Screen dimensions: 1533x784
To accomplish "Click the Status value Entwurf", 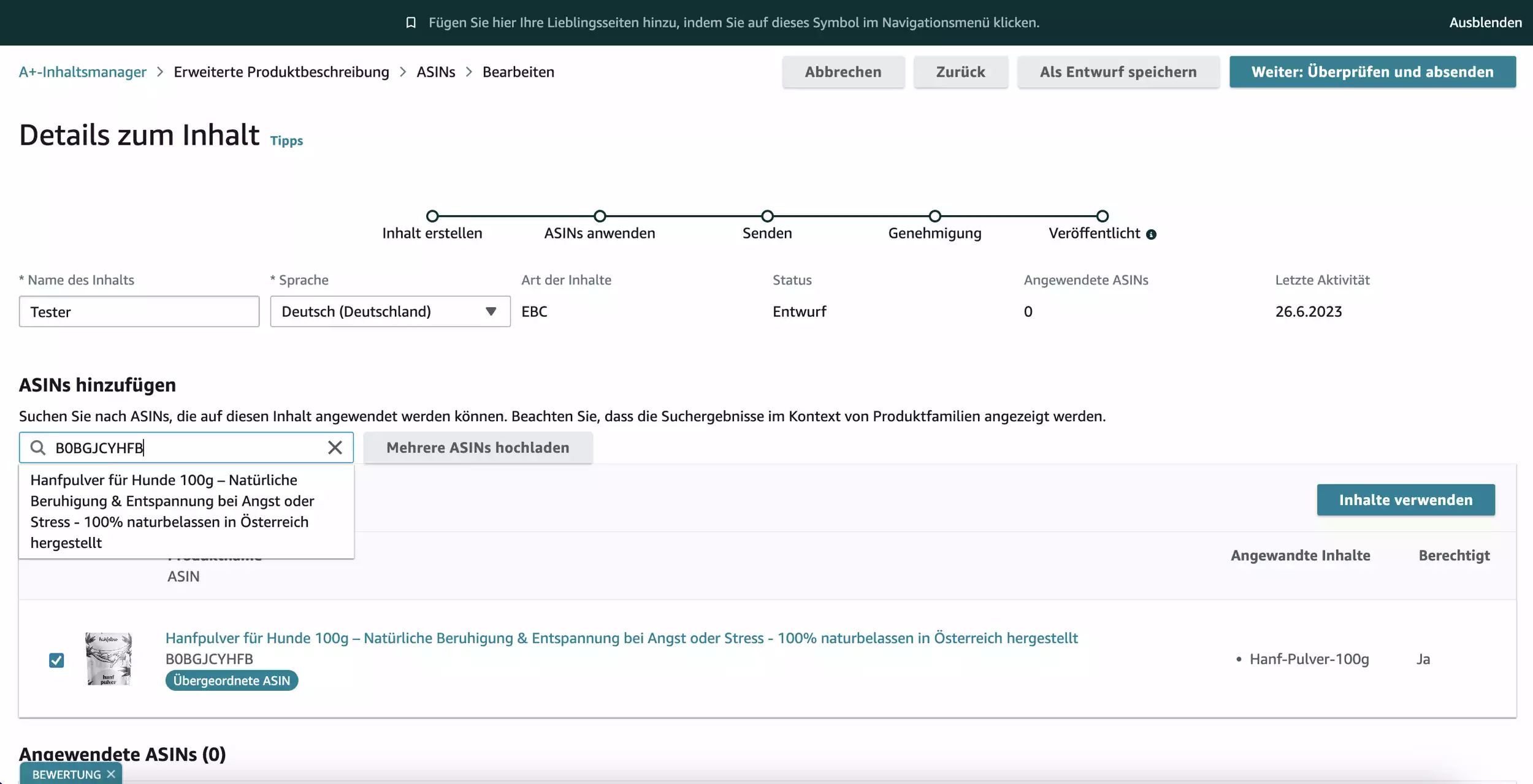I will tap(799, 311).
